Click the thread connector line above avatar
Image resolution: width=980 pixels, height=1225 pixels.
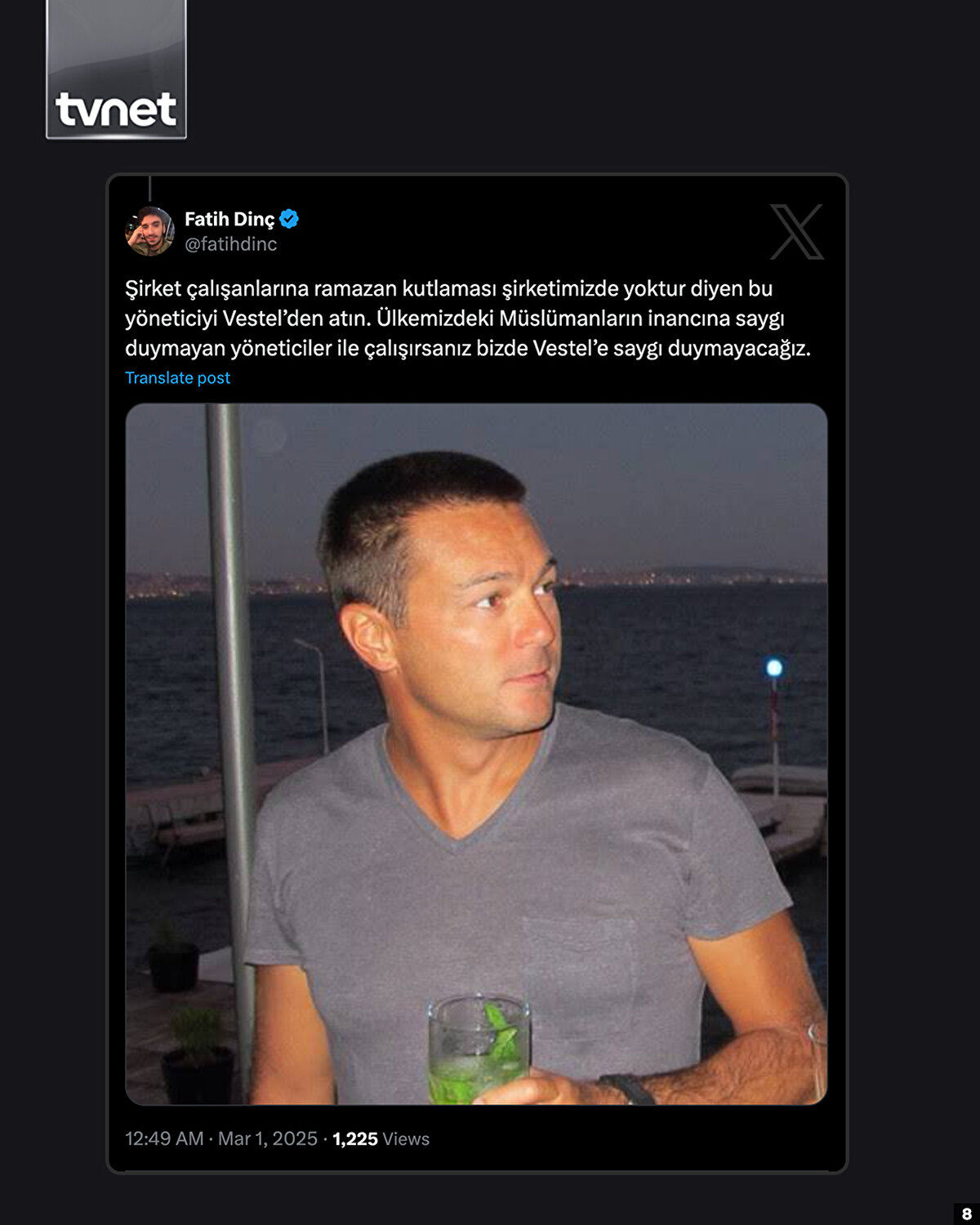tap(149, 189)
